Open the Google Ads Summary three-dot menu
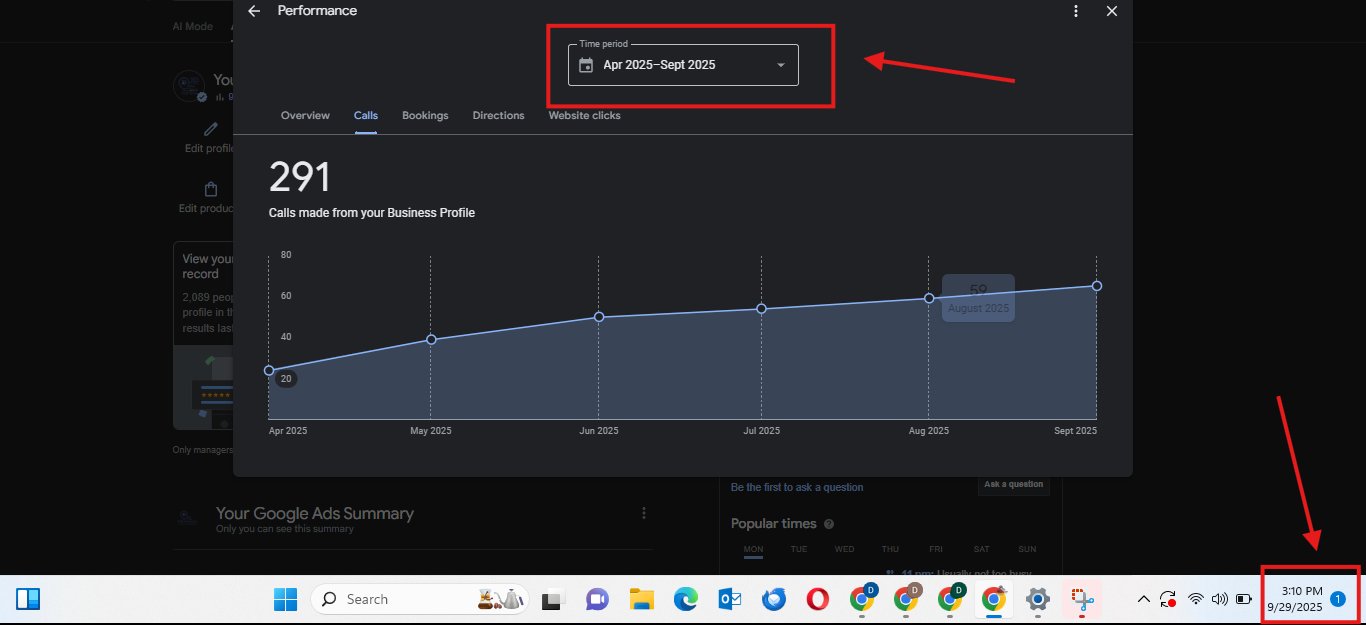 [644, 513]
